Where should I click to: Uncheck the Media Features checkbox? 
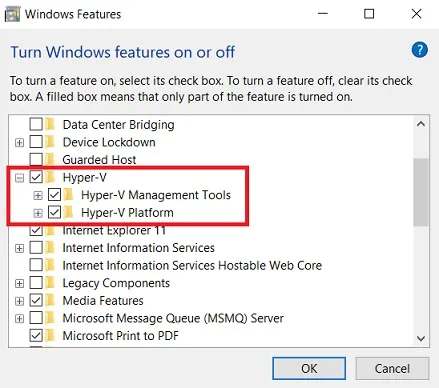36,300
